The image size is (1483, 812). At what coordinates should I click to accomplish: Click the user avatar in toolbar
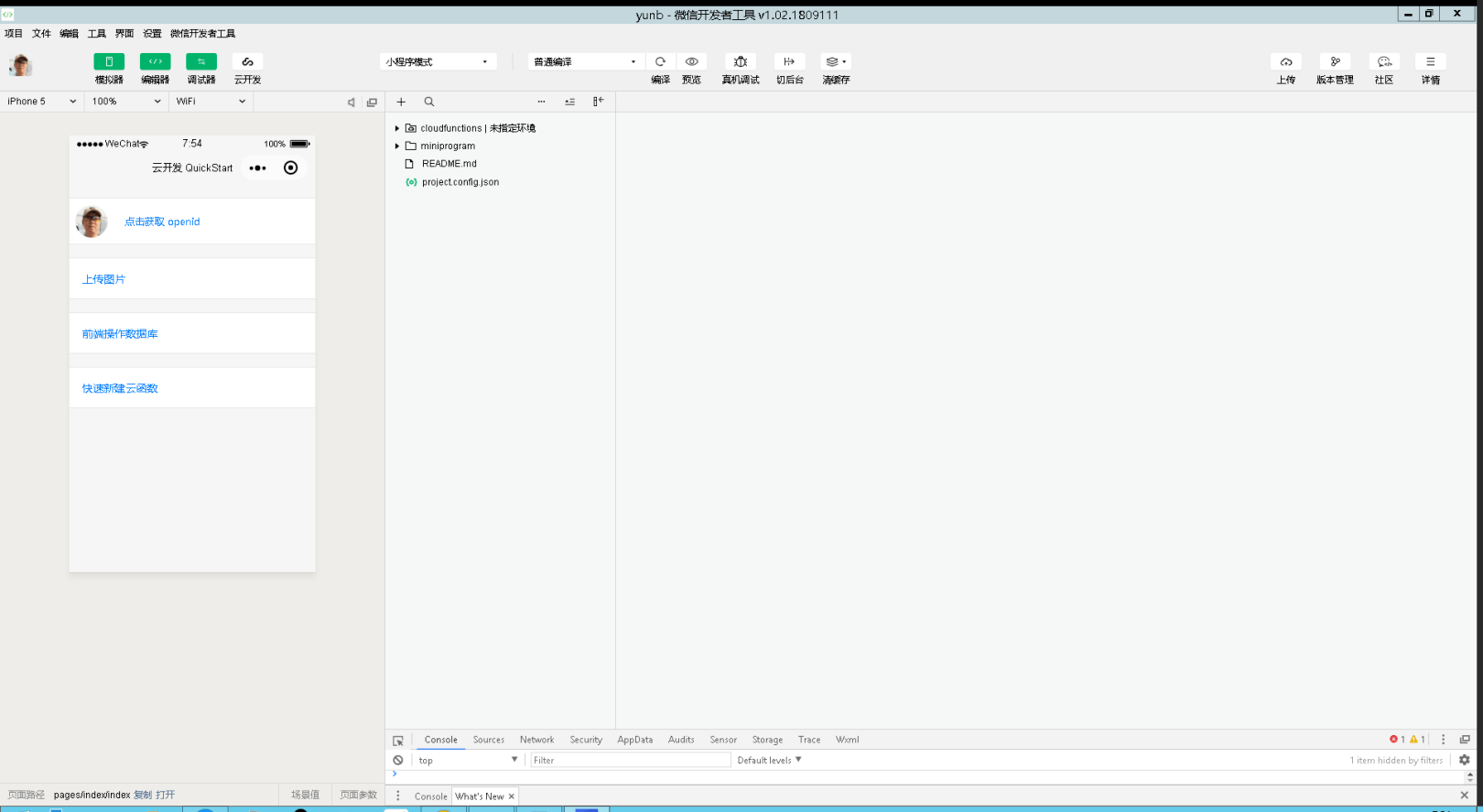[x=20, y=65]
